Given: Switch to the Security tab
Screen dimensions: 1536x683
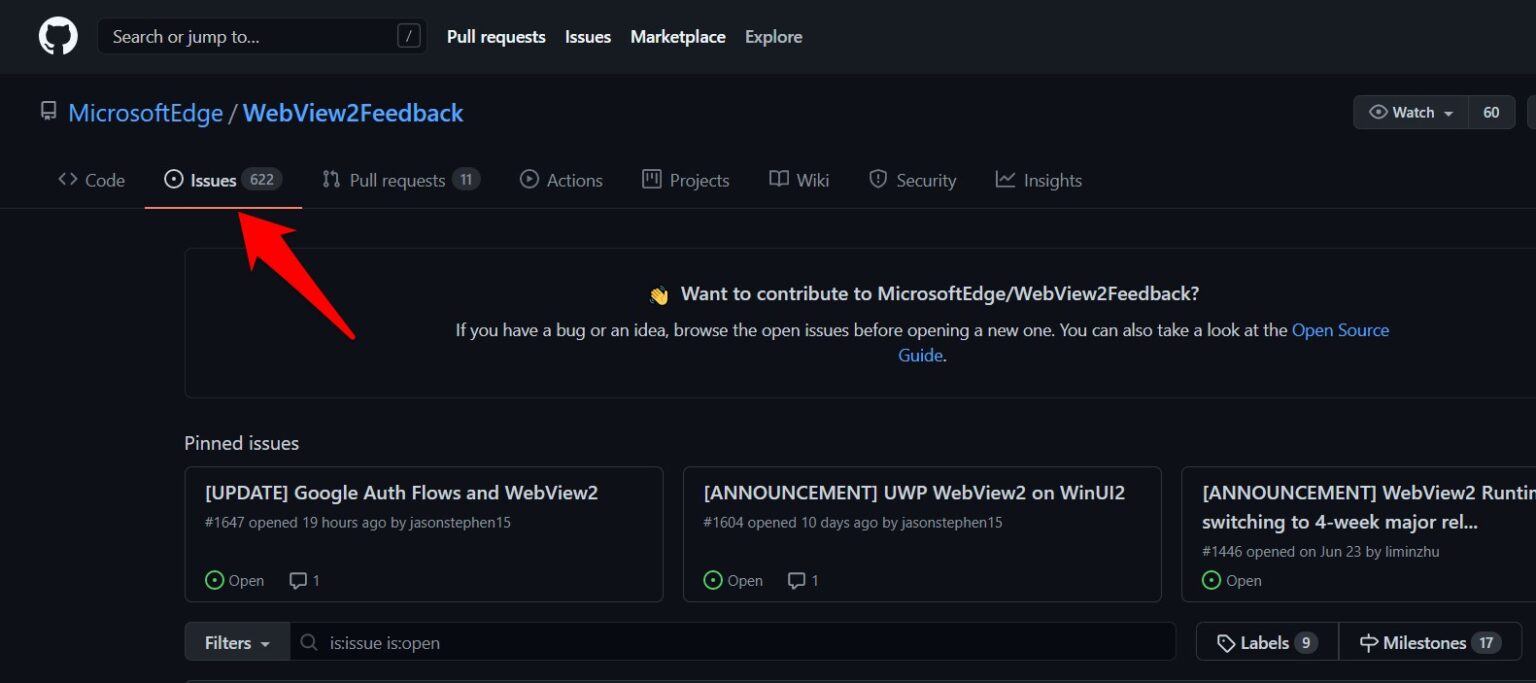Looking at the screenshot, I should (x=912, y=180).
